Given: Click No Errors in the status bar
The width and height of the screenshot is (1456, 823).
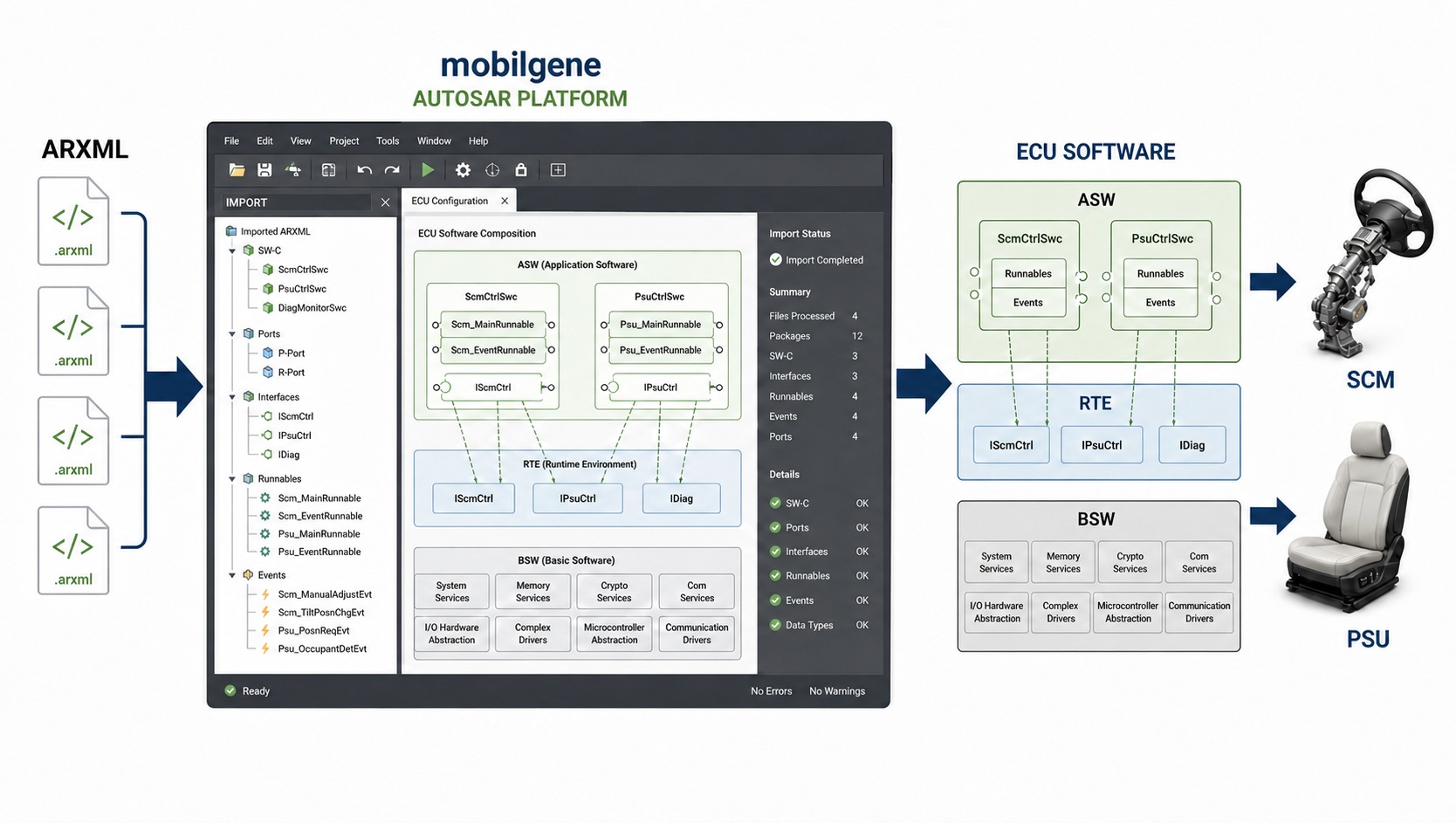Looking at the screenshot, I should click(772, 691).
